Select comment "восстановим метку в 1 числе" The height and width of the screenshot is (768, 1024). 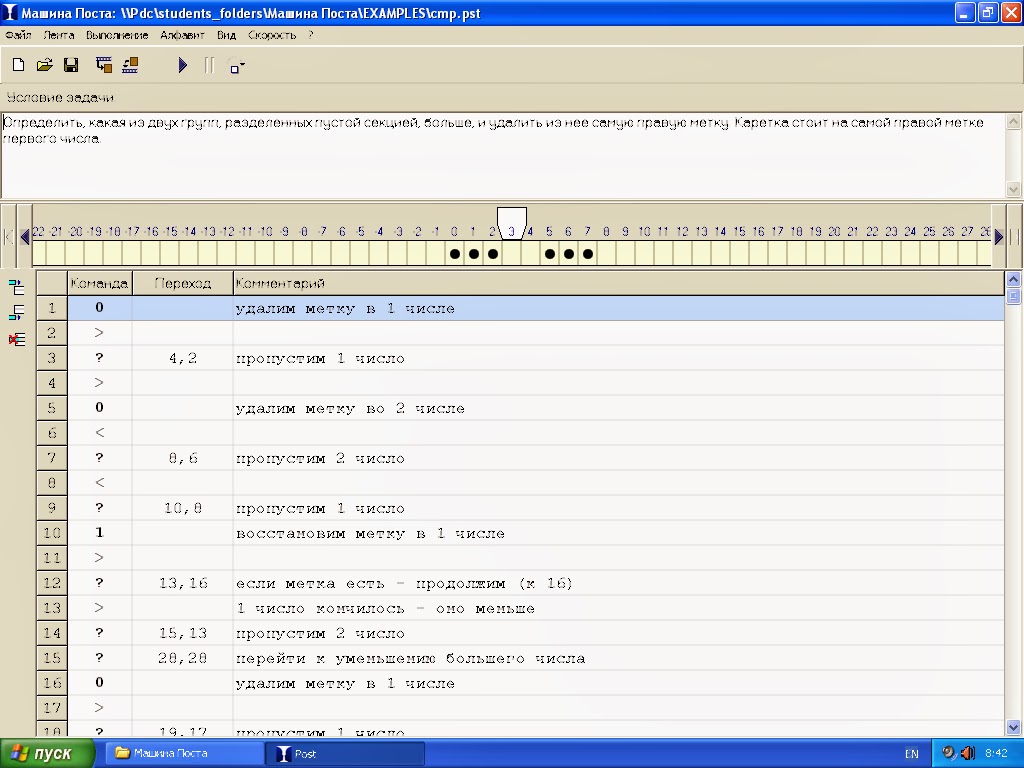[370, 534]
